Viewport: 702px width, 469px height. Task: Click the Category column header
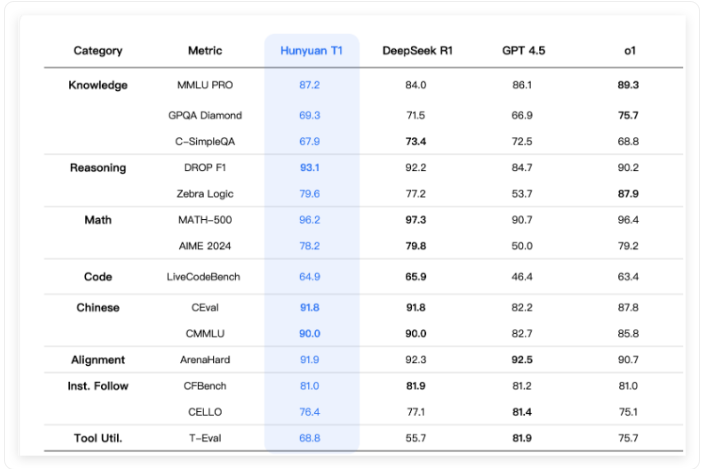pyautogui.click(x=98, y=51)
